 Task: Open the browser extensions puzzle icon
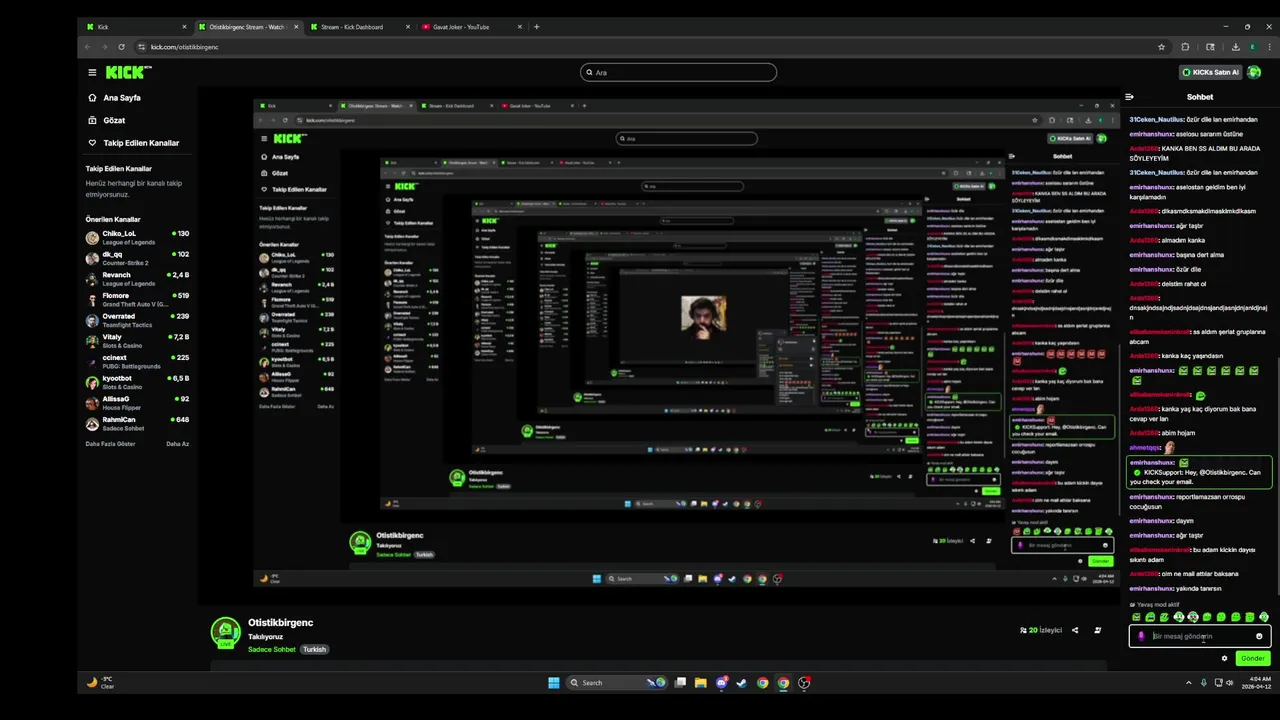(1186, 47)
